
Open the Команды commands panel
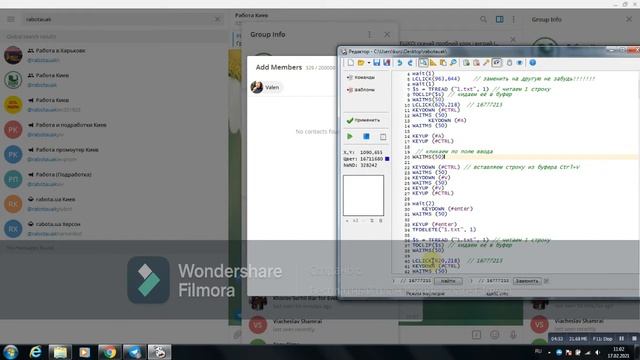click(361, 77)
